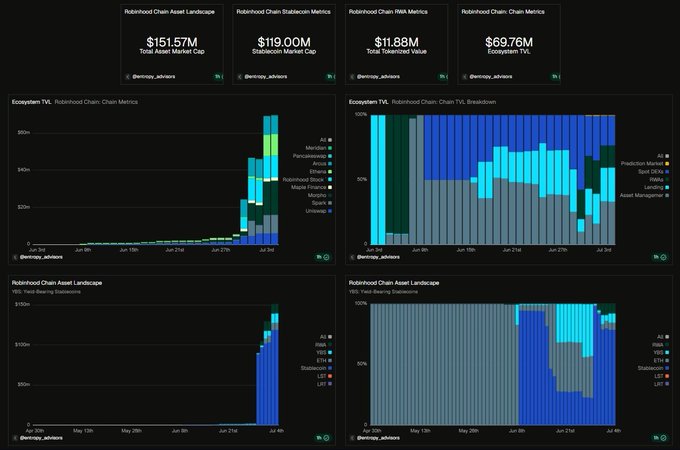Click query icon under Chain TVL Breakdown chart

[352, 257]
